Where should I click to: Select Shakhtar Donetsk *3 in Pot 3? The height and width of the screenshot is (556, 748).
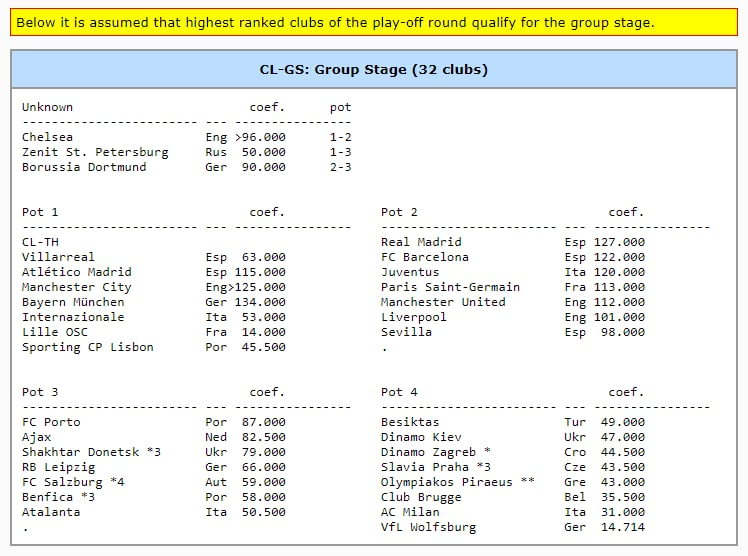pos(91,452)
